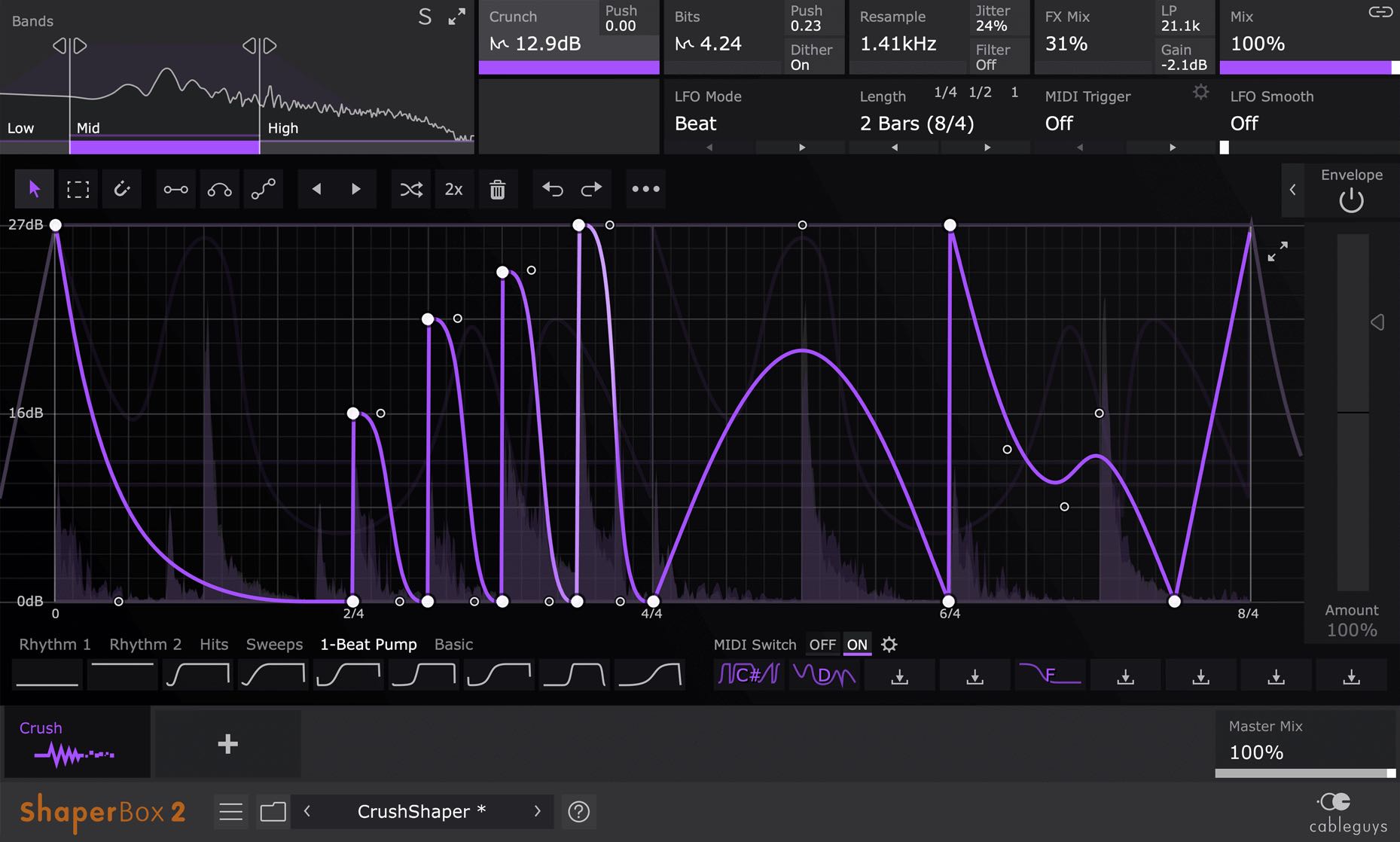Click the waveform node at 6/4 baseline
Viewport: 1400px width, 842px height.
(x=948, y=601)
